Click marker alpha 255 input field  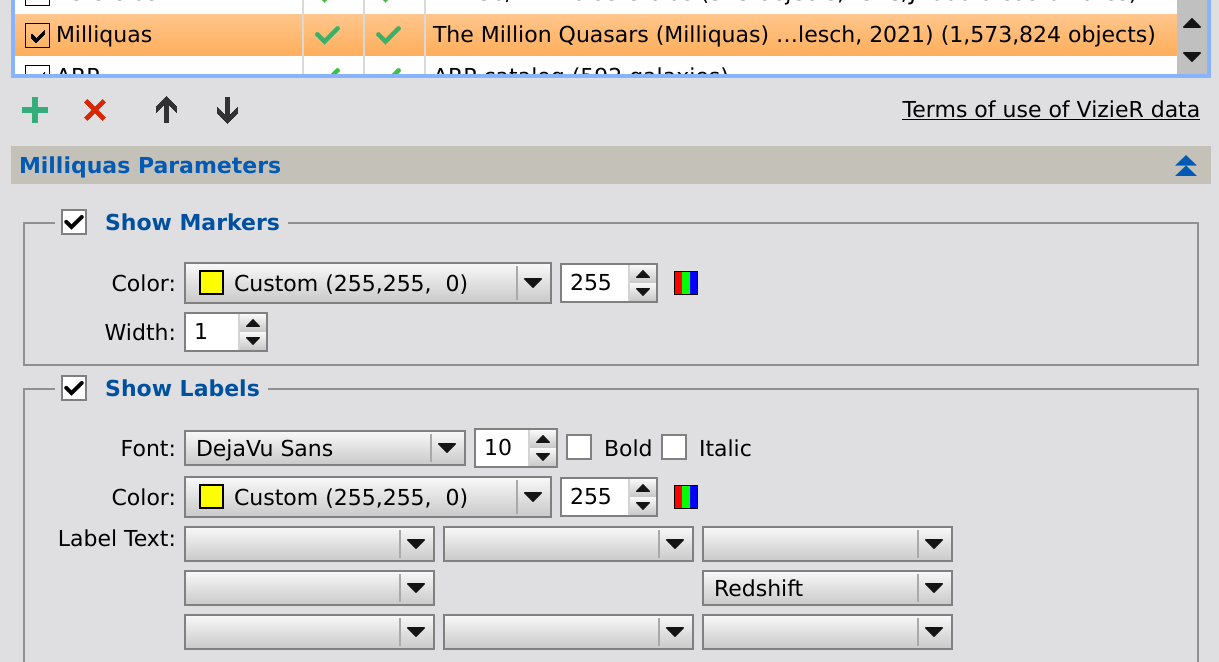596,283
